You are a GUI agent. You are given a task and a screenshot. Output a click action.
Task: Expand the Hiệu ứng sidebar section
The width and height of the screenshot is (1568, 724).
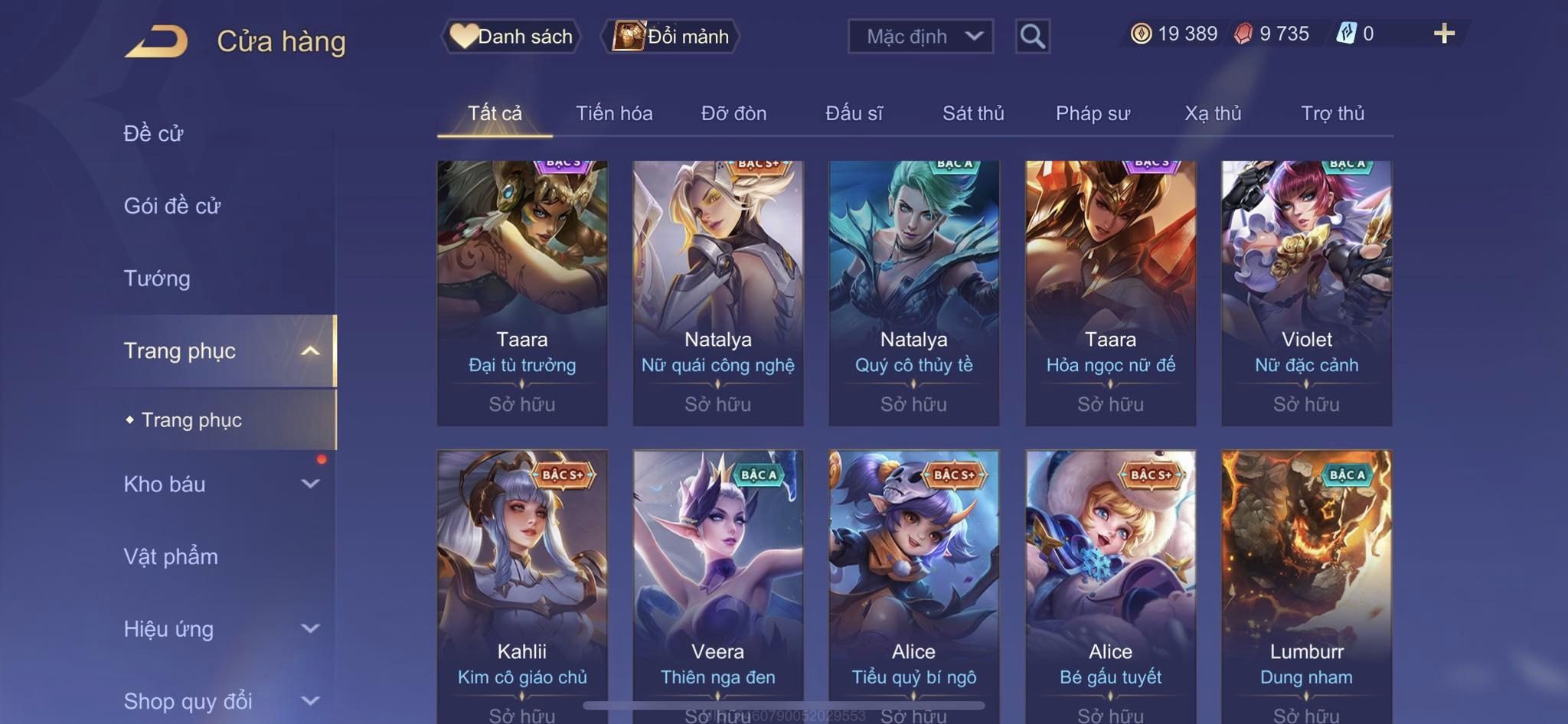tap(310, 628)
